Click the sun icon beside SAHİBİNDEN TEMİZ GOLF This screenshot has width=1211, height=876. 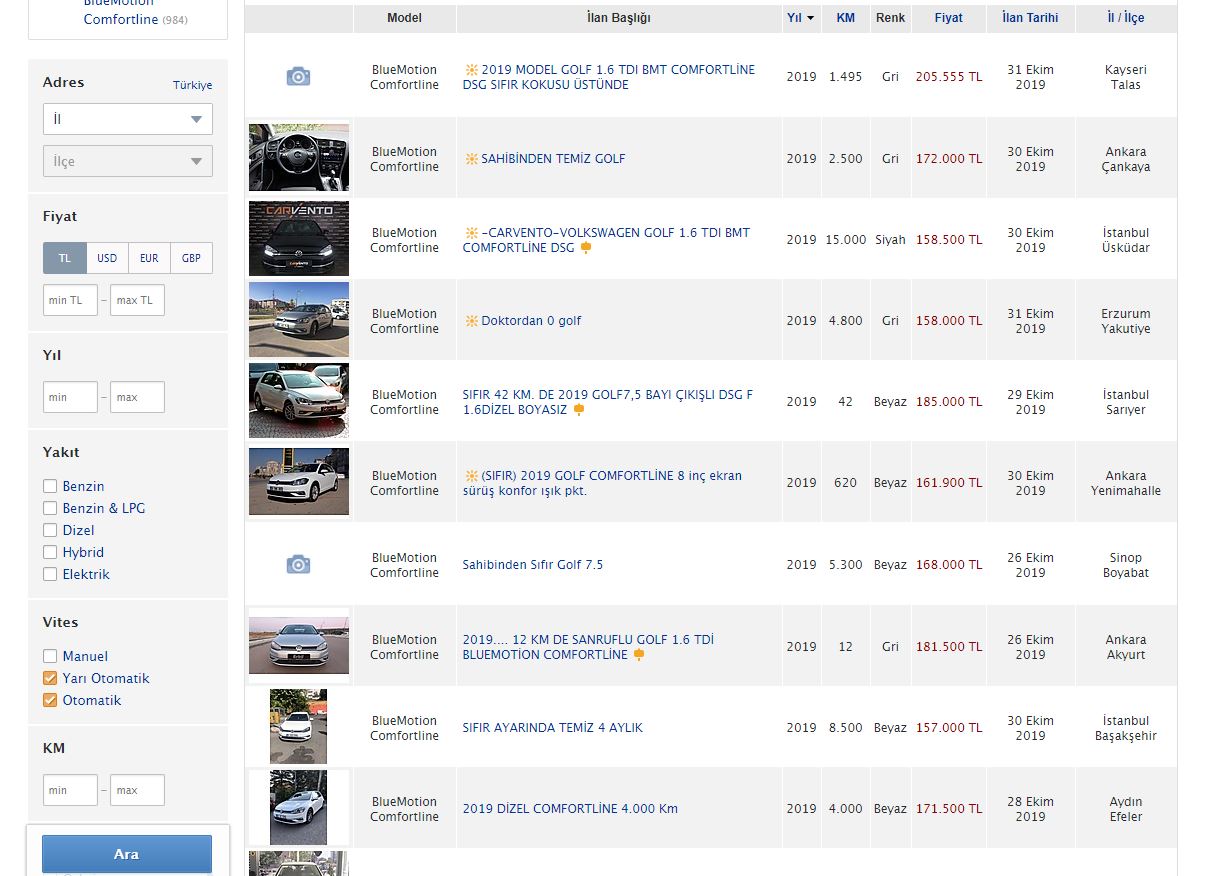point(471,159)
